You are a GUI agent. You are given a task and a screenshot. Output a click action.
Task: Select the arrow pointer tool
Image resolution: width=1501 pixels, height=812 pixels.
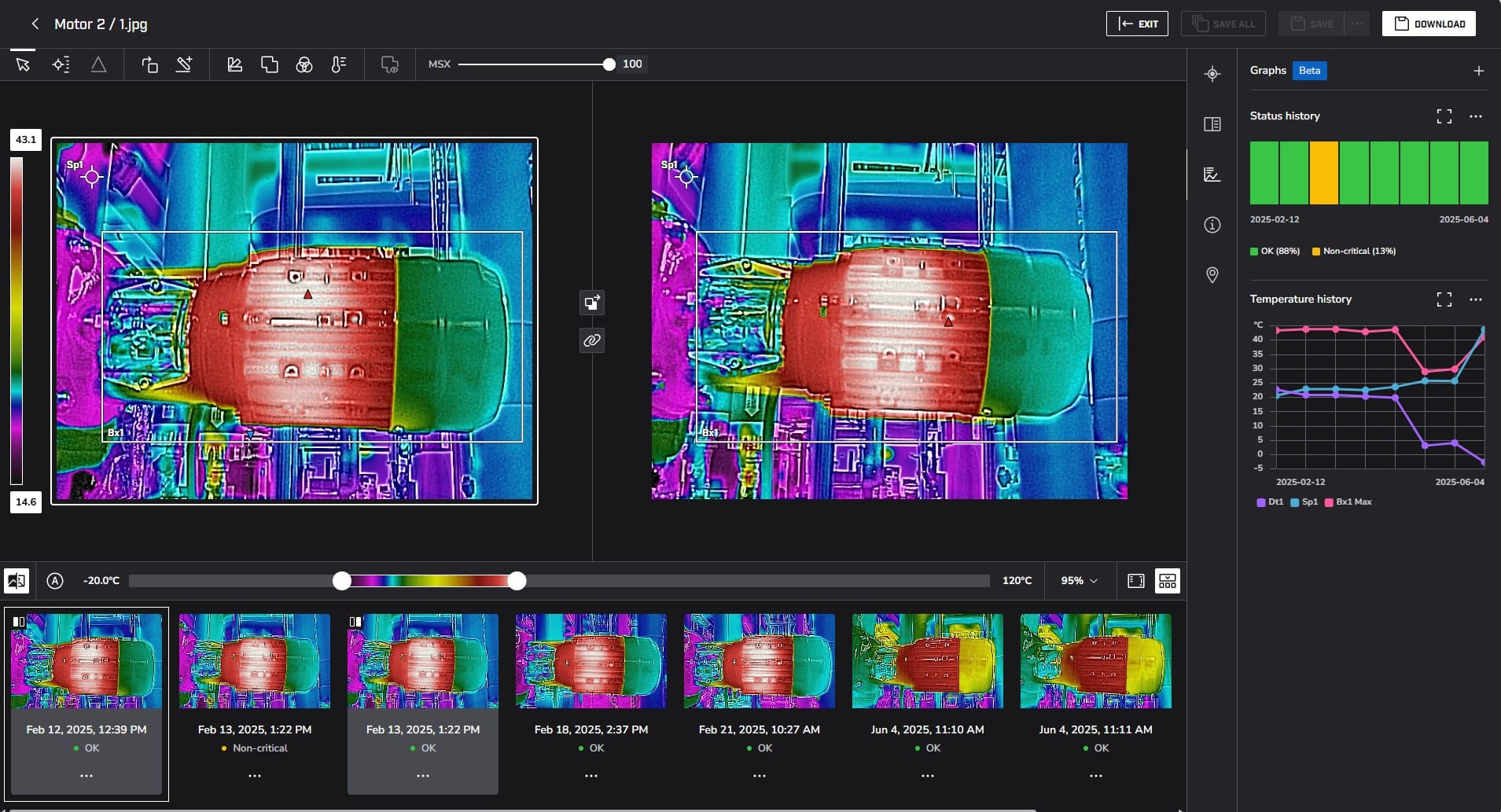(x=23, y=64)
